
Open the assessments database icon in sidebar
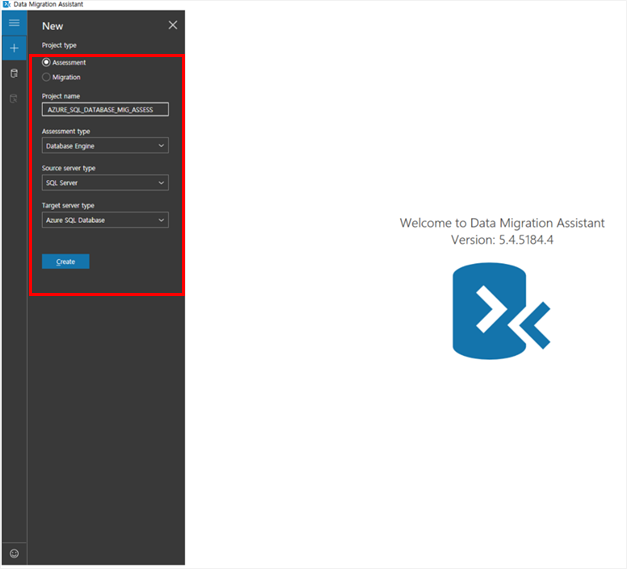click(x=14, y=73)
